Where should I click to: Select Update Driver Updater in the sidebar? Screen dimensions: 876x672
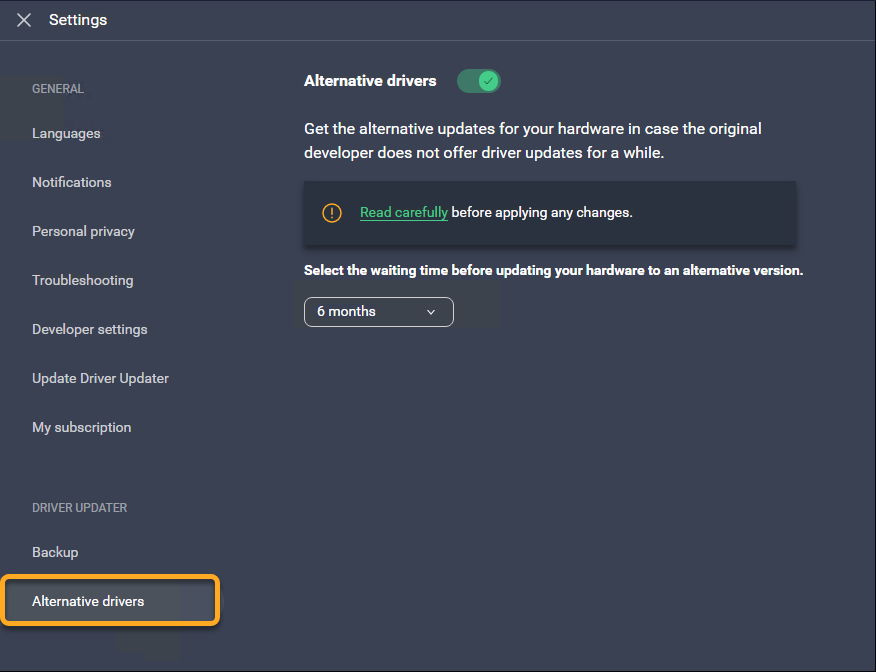point(100,378)
